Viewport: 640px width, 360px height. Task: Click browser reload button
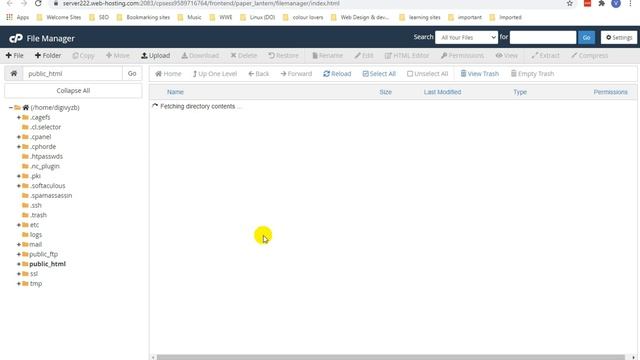[38, 3]
